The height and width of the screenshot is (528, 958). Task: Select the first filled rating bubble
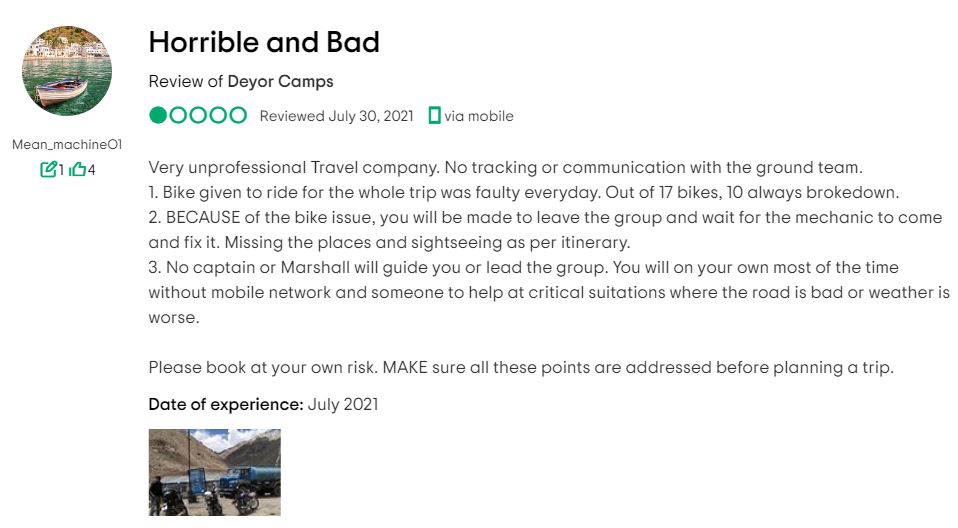coord(158,115)
